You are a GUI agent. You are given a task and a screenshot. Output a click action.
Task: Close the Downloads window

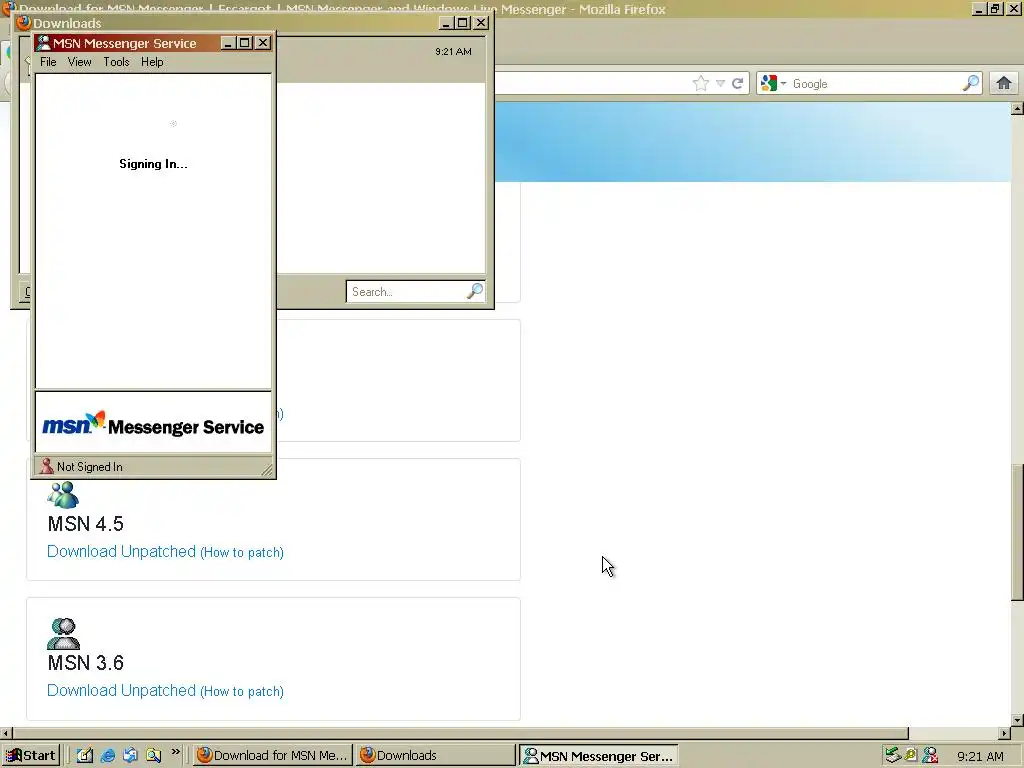click(x=481, y=23)
